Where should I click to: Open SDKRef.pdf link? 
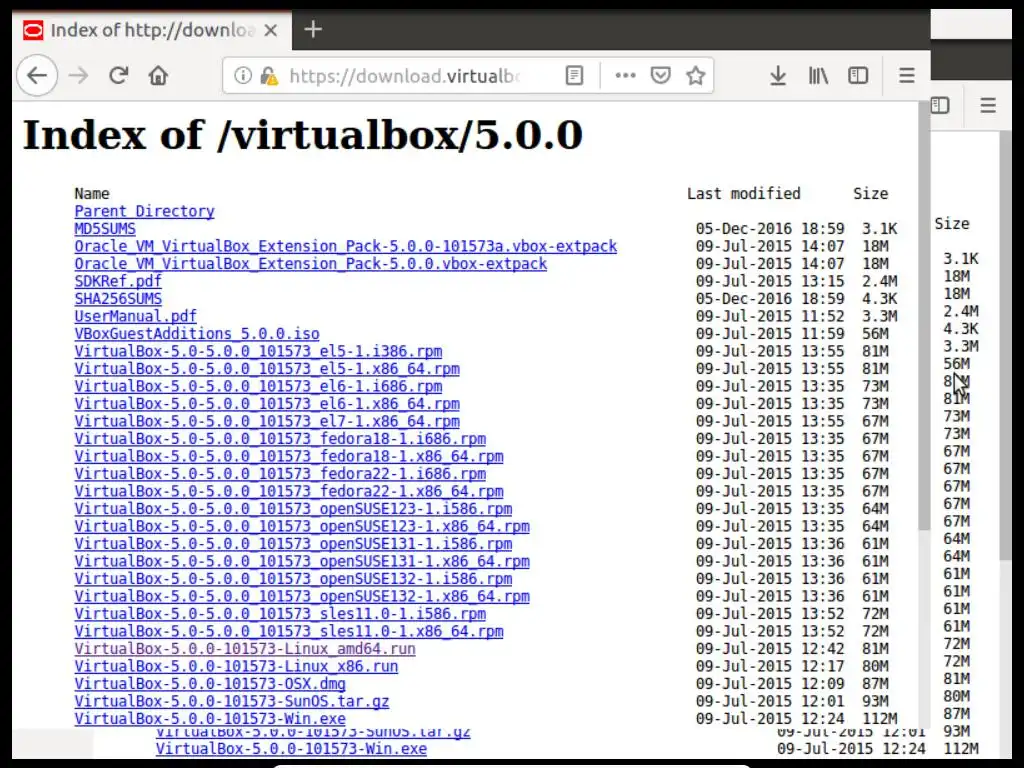(x=118, y=281)
